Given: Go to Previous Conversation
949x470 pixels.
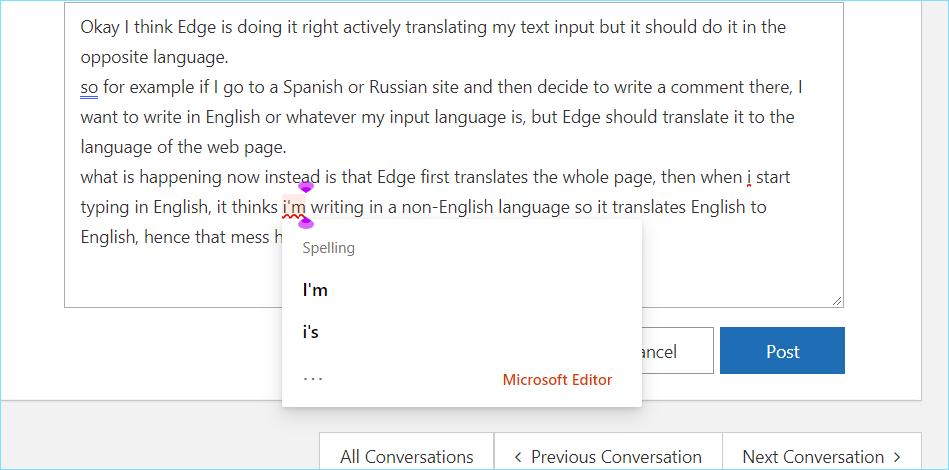Looking at the screenshot, I should [616, 457].
